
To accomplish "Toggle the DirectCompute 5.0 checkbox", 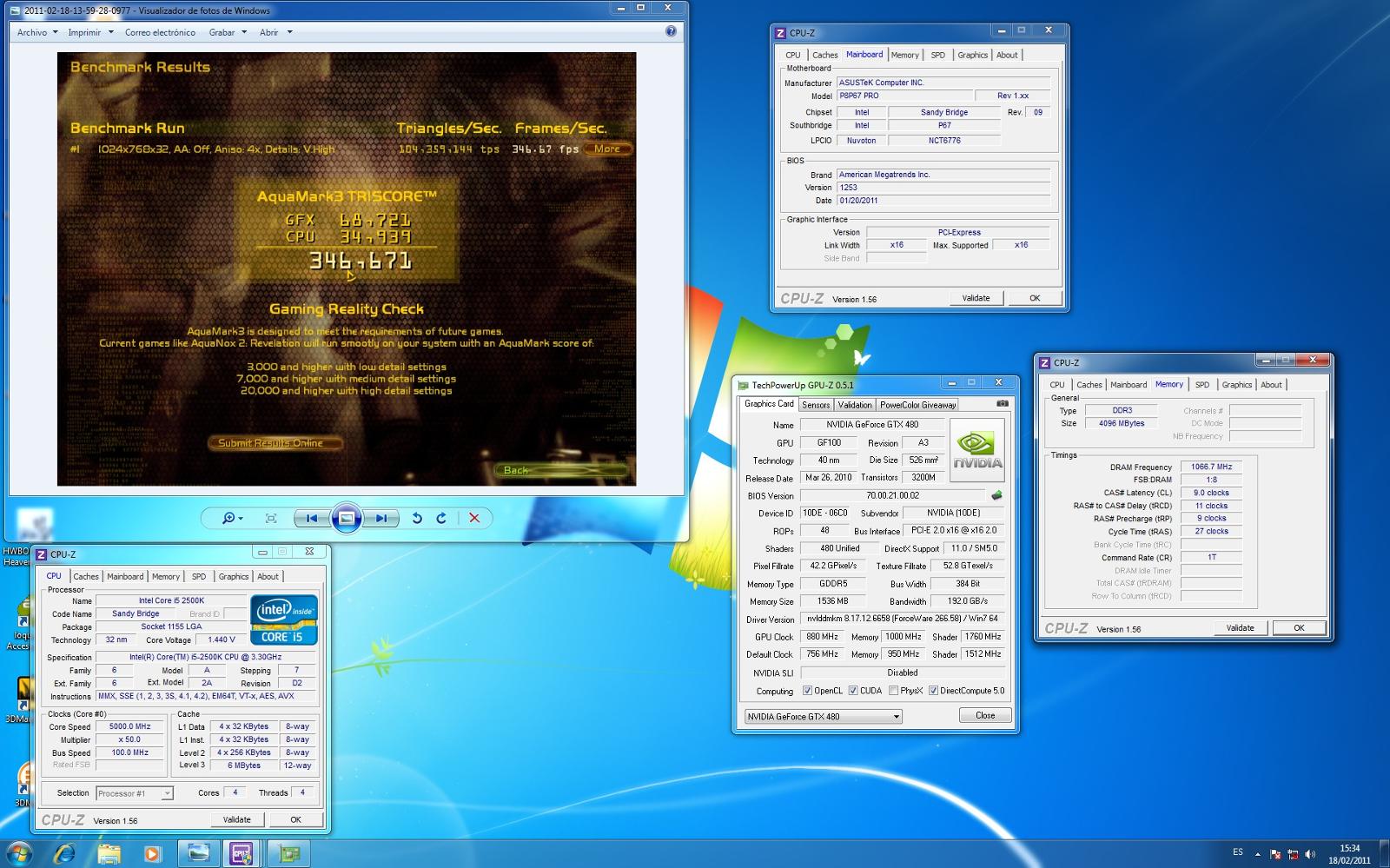I will 933,691.
